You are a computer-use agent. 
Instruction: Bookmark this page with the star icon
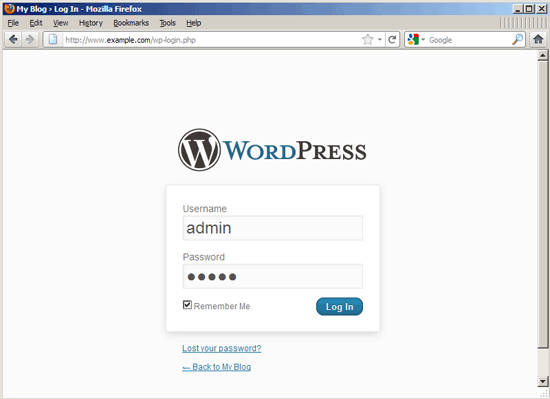point(367,39)
